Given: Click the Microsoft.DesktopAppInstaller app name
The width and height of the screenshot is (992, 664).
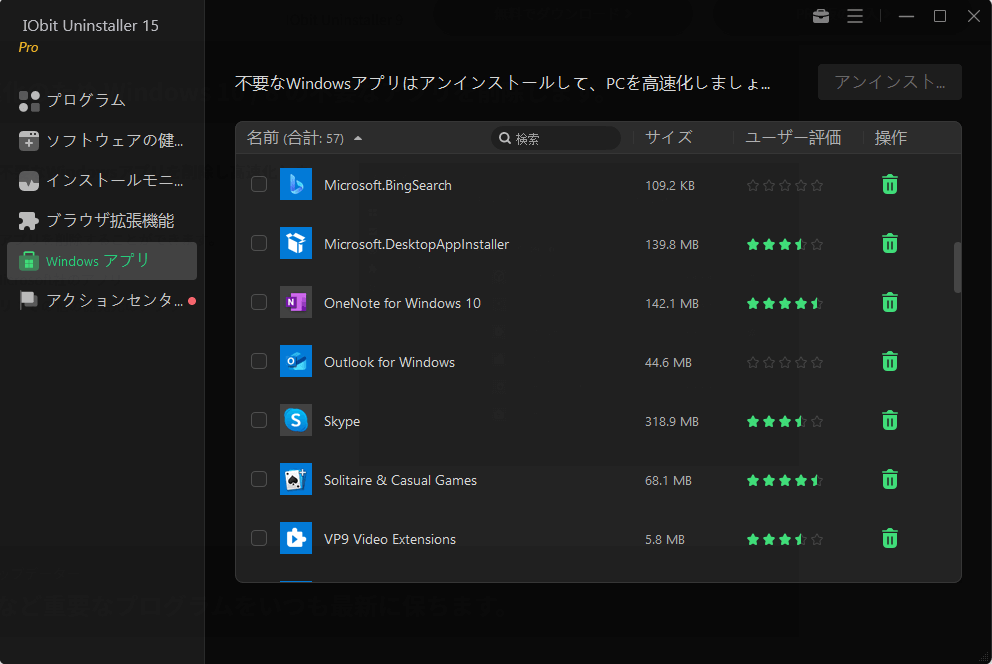Looking at the screenshot, I should click(x=416, y=244).
